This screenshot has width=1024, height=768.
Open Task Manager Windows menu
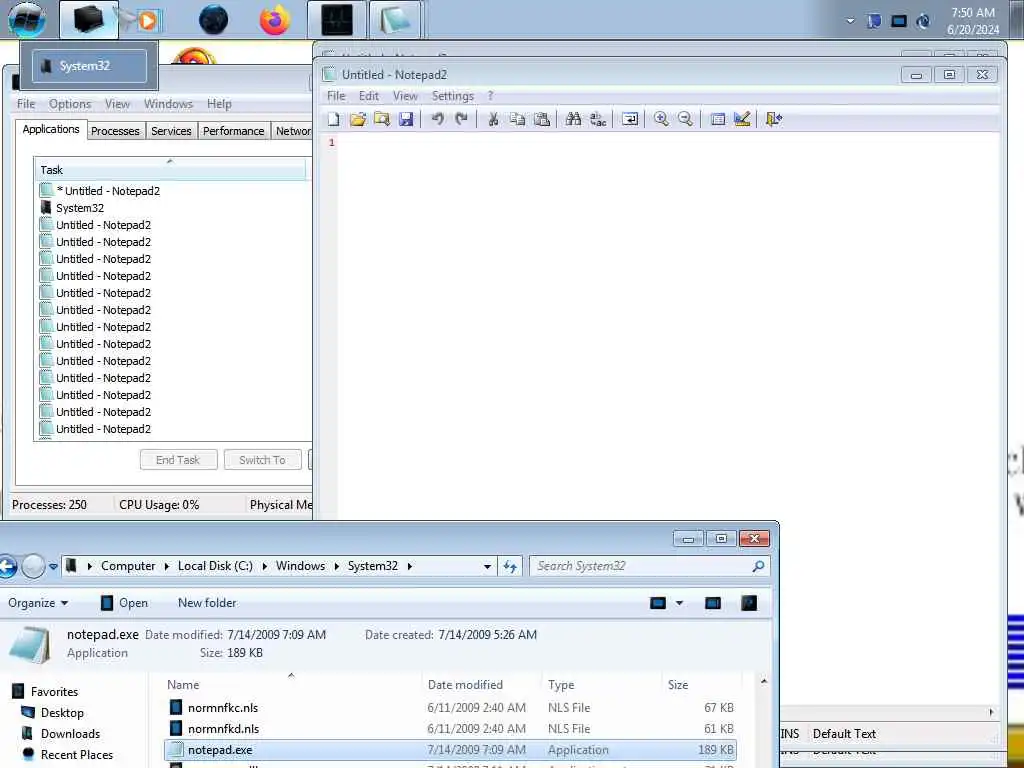click(168, 104)
